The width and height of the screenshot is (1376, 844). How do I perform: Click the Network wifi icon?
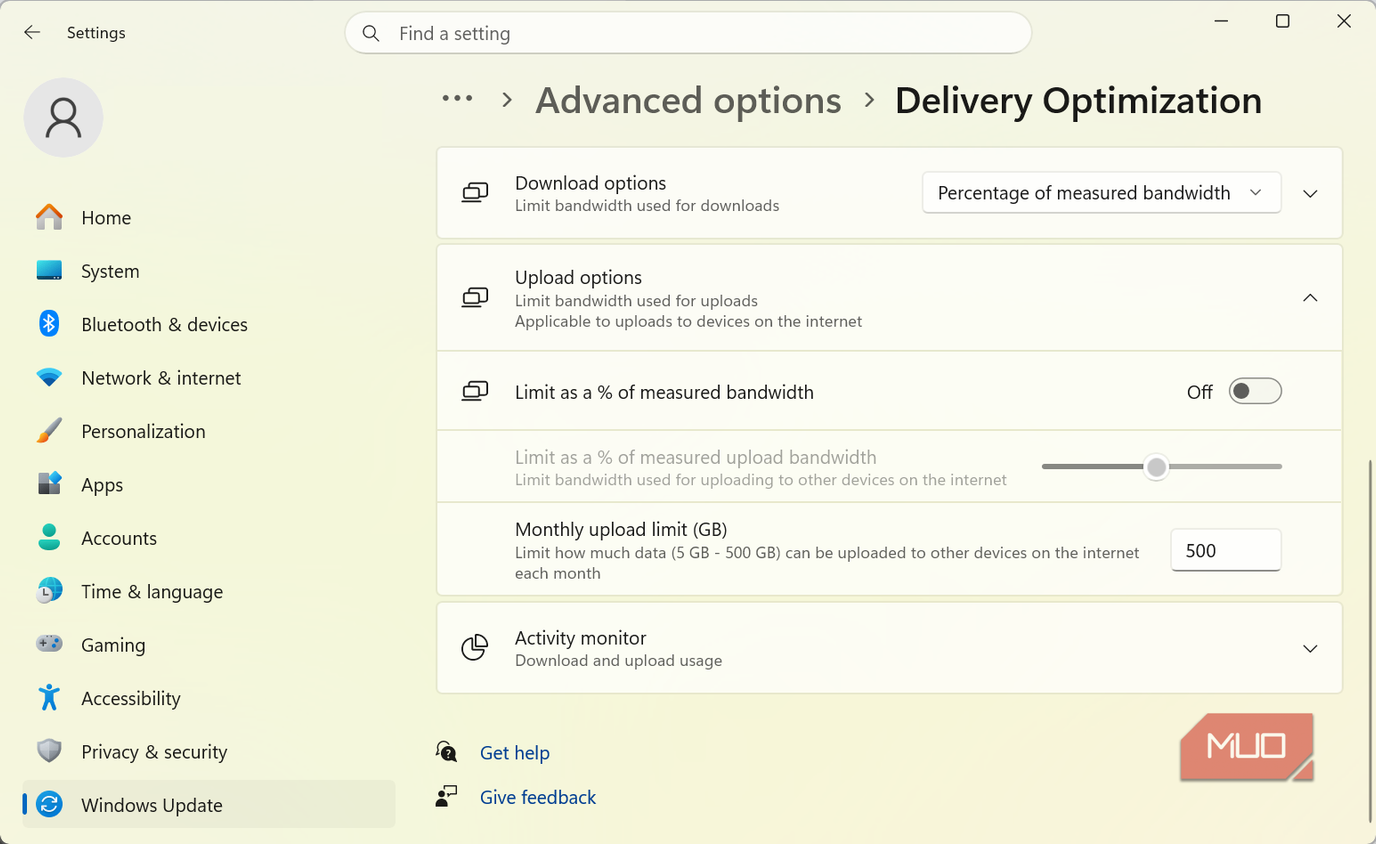point(49,378)
